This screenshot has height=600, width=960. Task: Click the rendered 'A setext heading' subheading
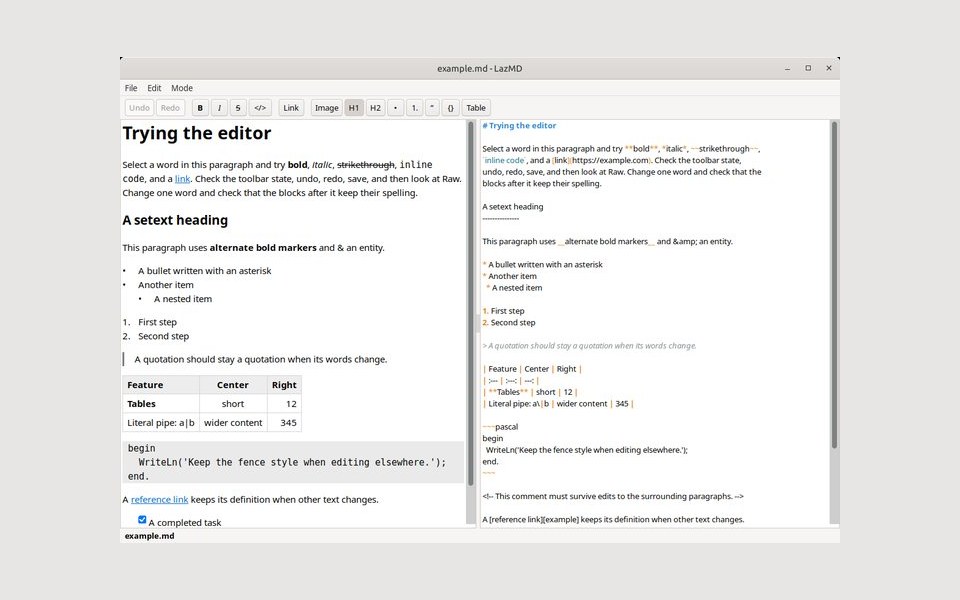[175, 220]
